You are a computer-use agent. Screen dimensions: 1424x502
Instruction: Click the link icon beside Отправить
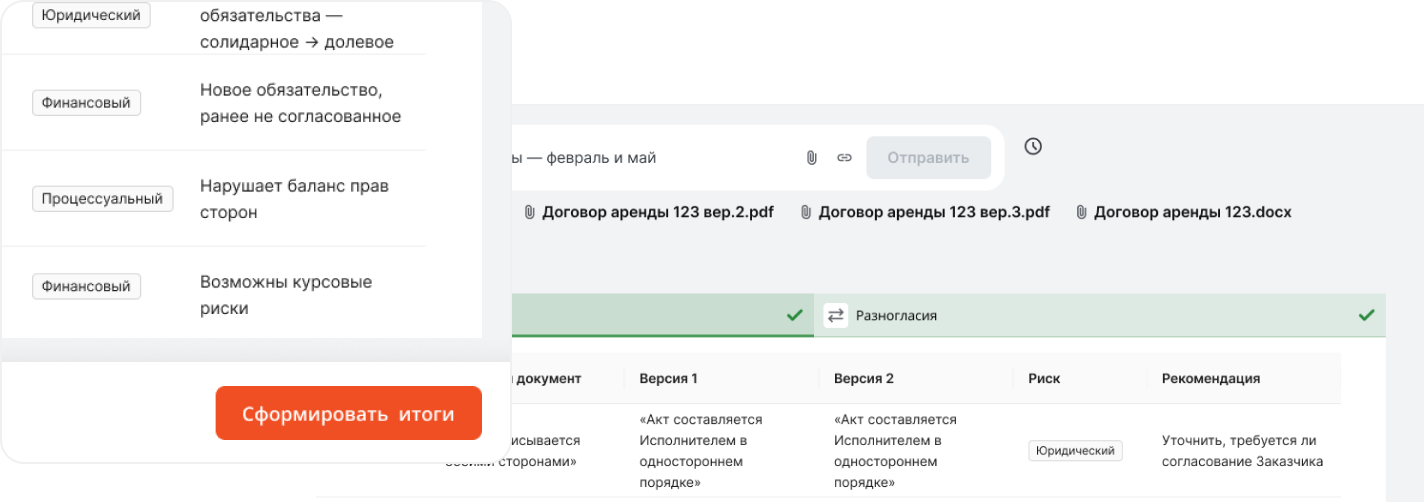[844, 158]
